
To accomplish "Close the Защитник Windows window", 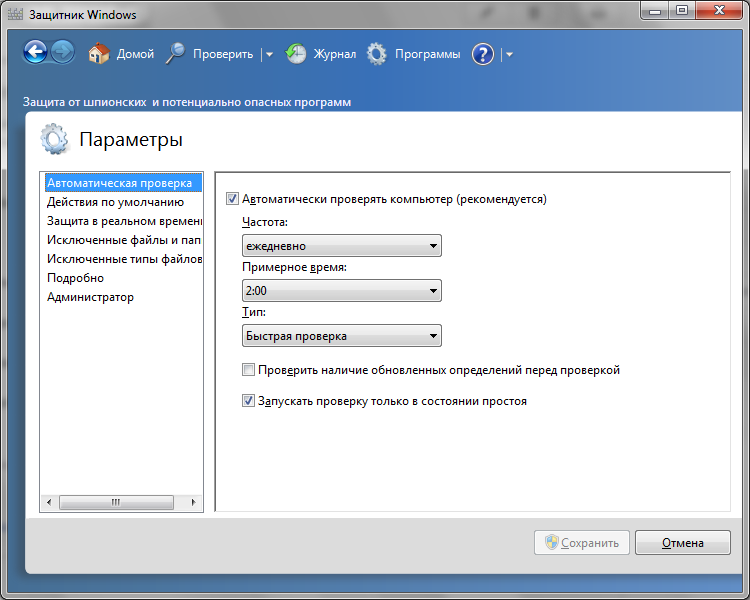I will (x=719, y=11).
